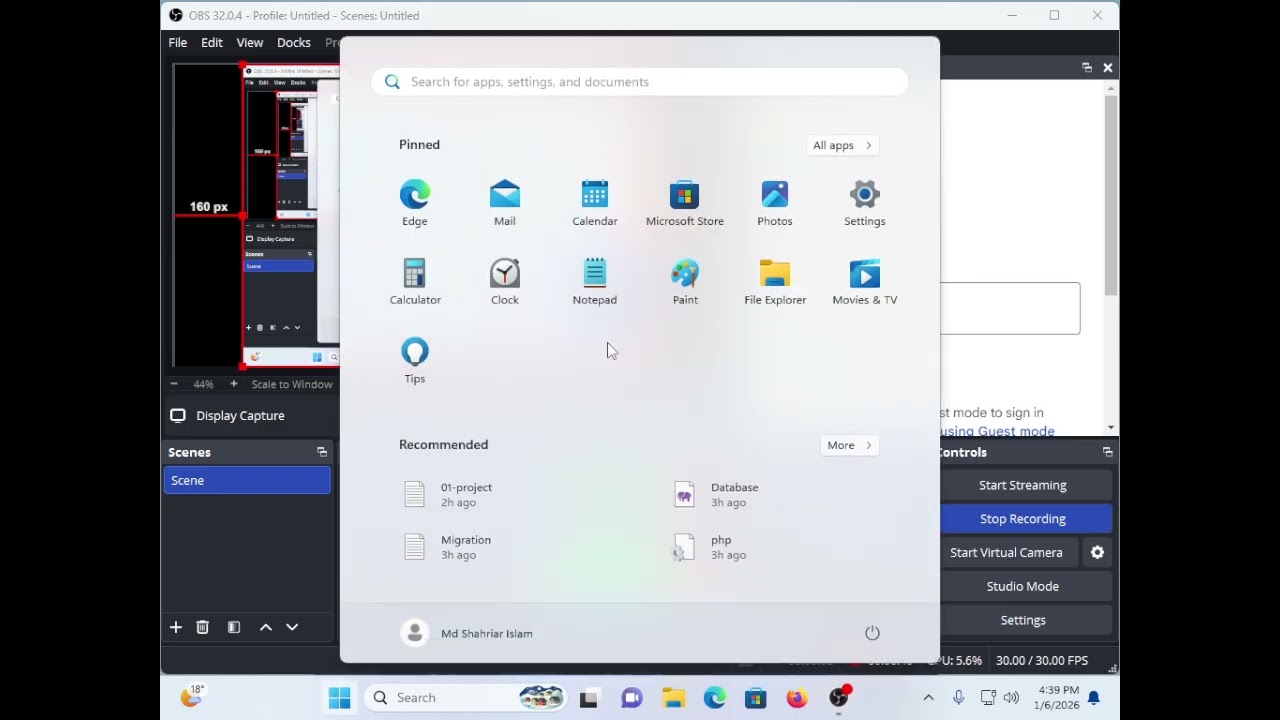Open virtual camera configuration gear in OBS

tap(1097, 552)
